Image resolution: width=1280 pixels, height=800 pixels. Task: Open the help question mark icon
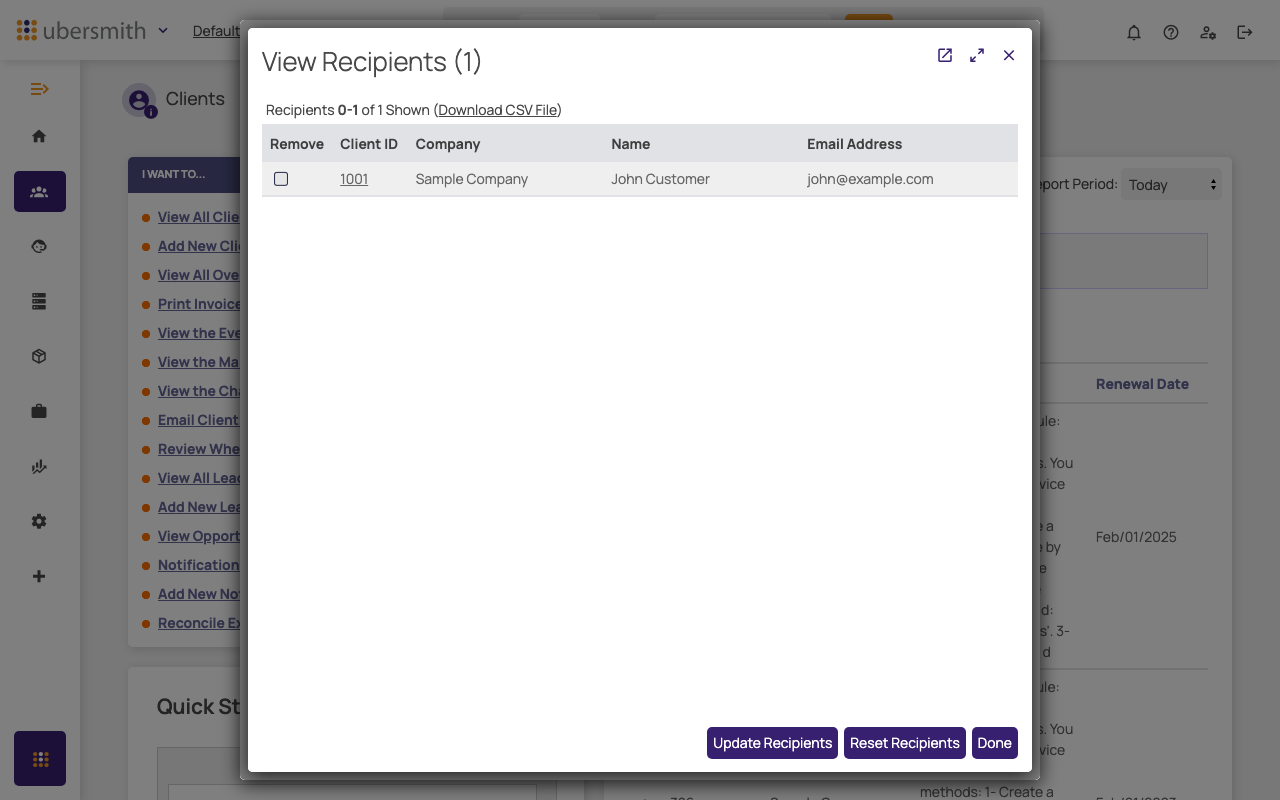1171,32
